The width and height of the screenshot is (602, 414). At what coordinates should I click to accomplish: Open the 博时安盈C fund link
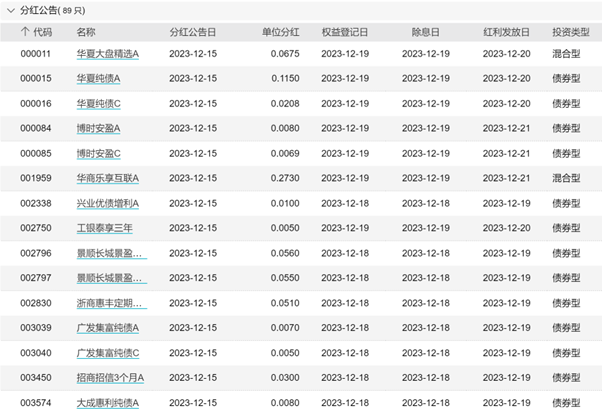98,154
